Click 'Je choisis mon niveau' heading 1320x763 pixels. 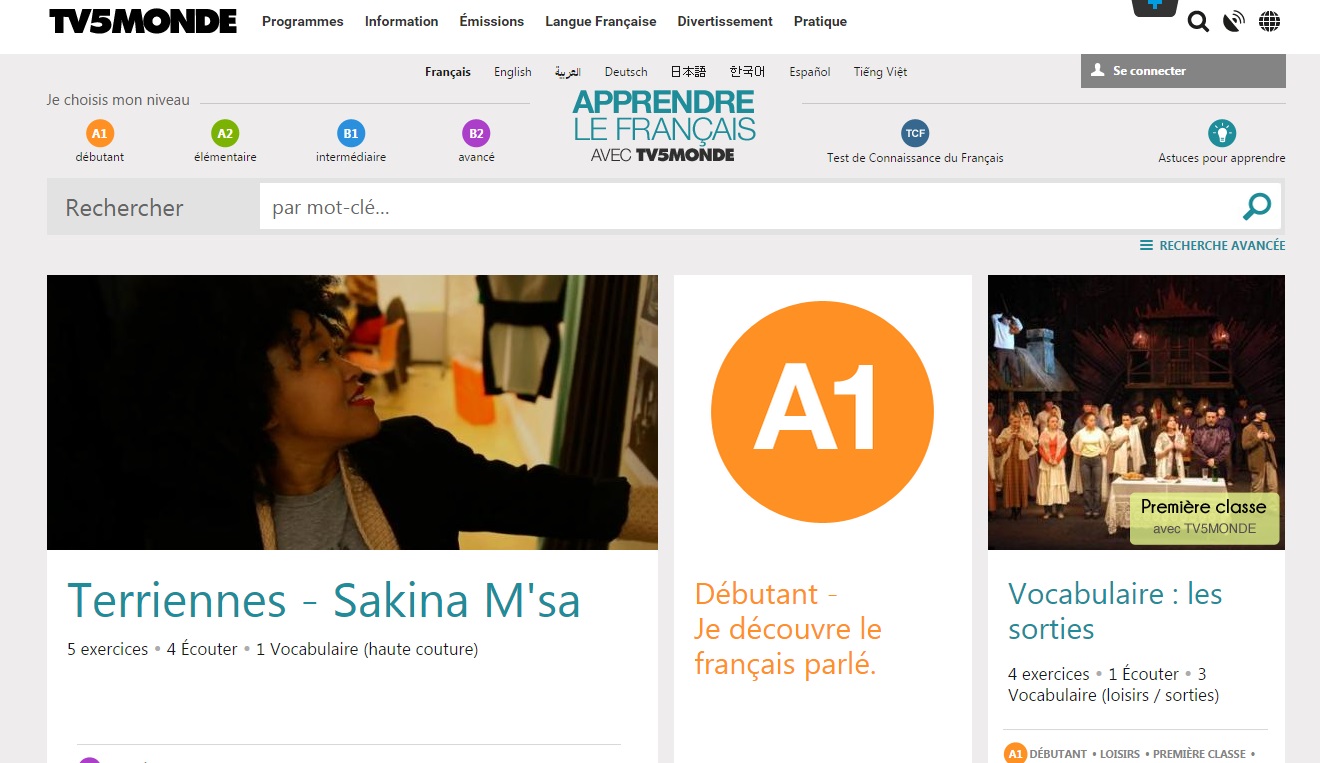coord(118,100)
